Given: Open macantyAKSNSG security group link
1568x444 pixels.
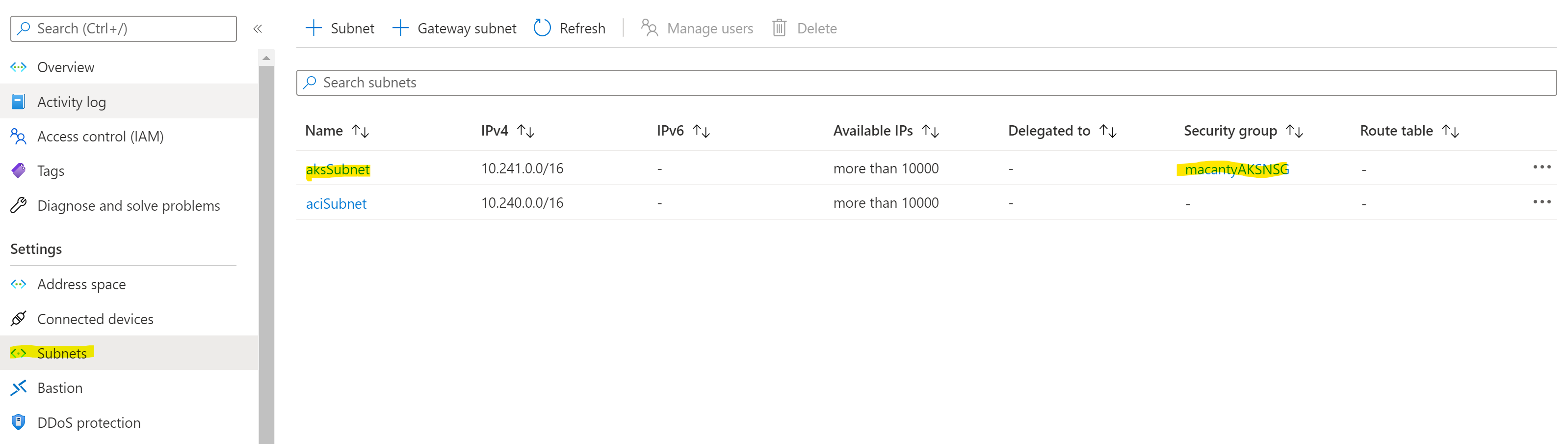Looking at the screenshot, I should point(1237,169).
